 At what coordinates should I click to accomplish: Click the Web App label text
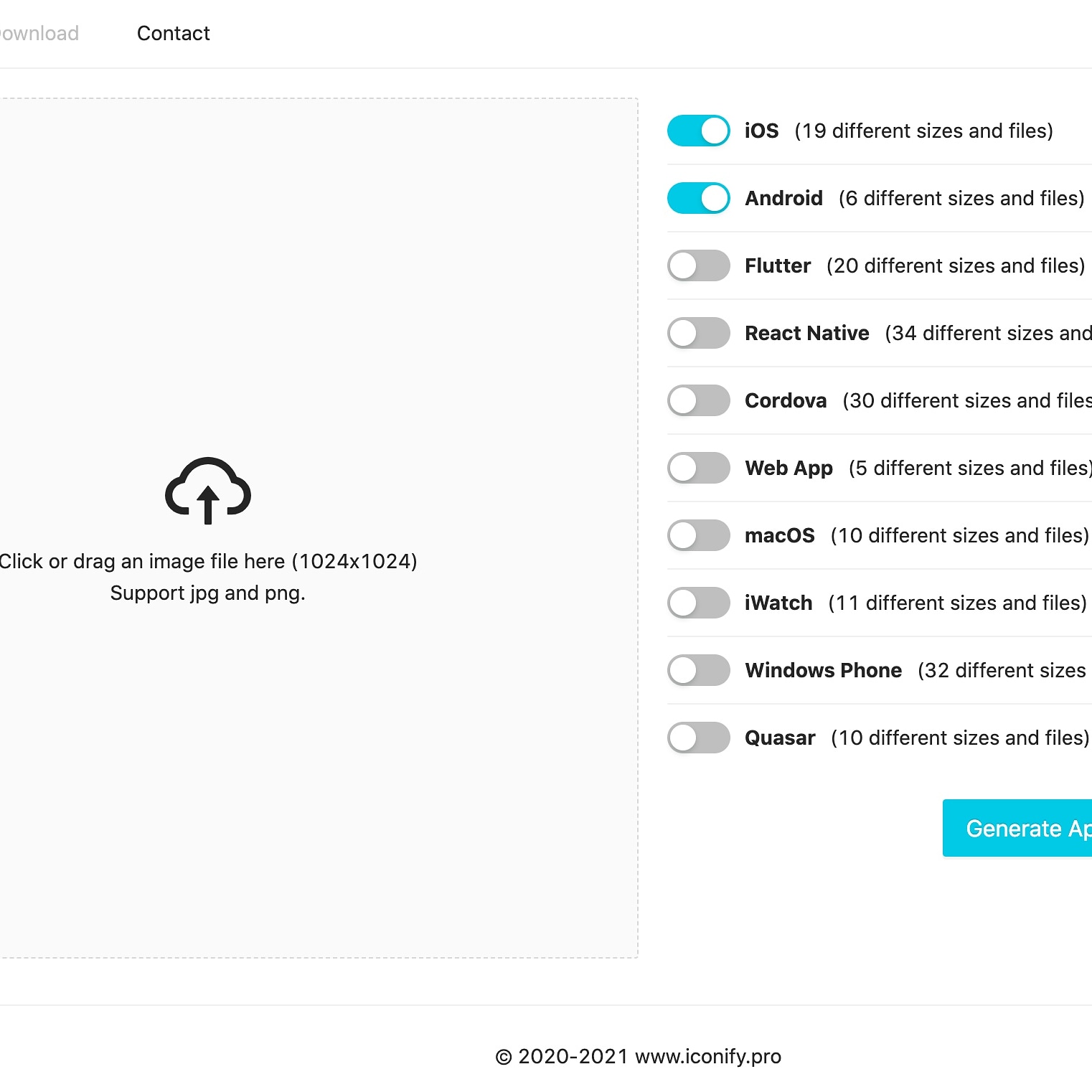tap(789, 468)
